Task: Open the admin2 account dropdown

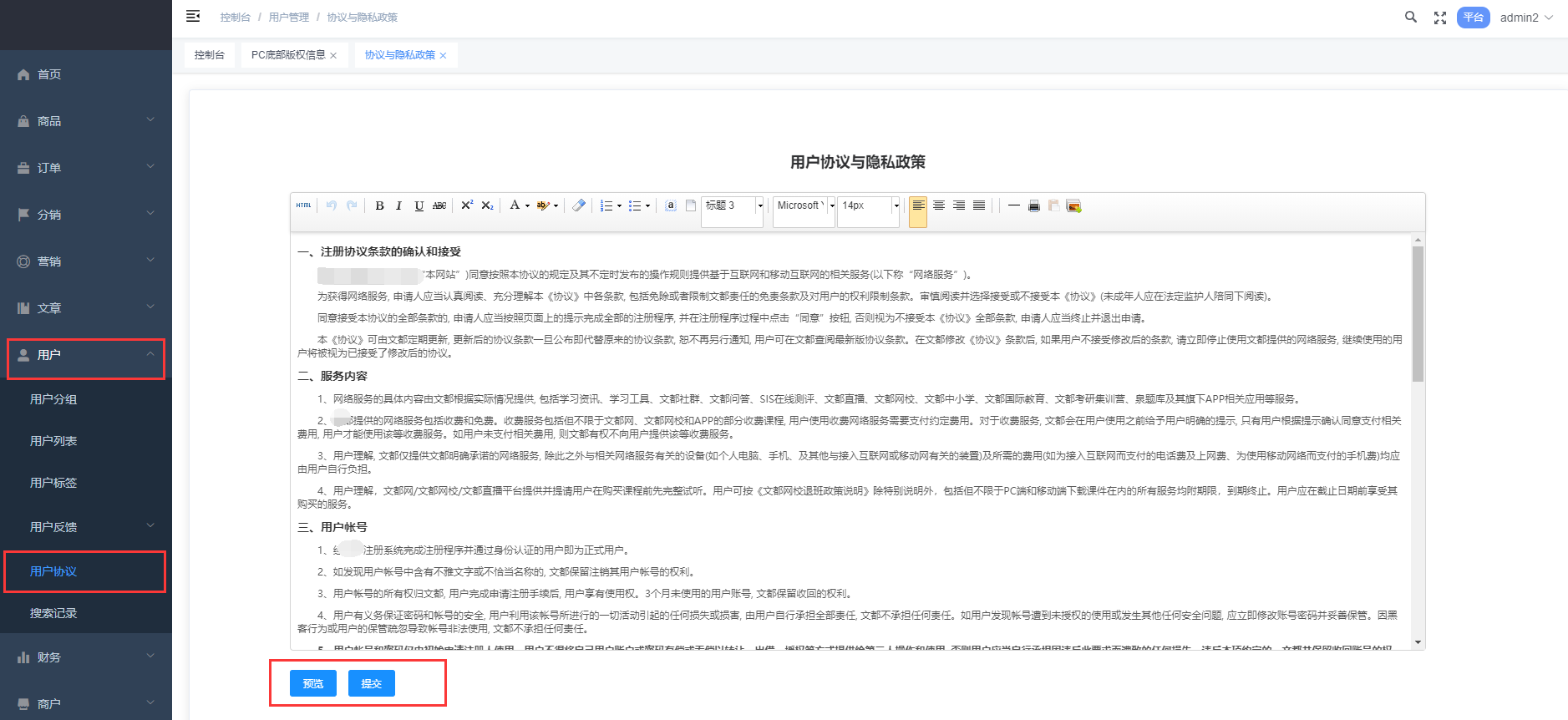Action: pyautogui.click(x=1526, y=18)
